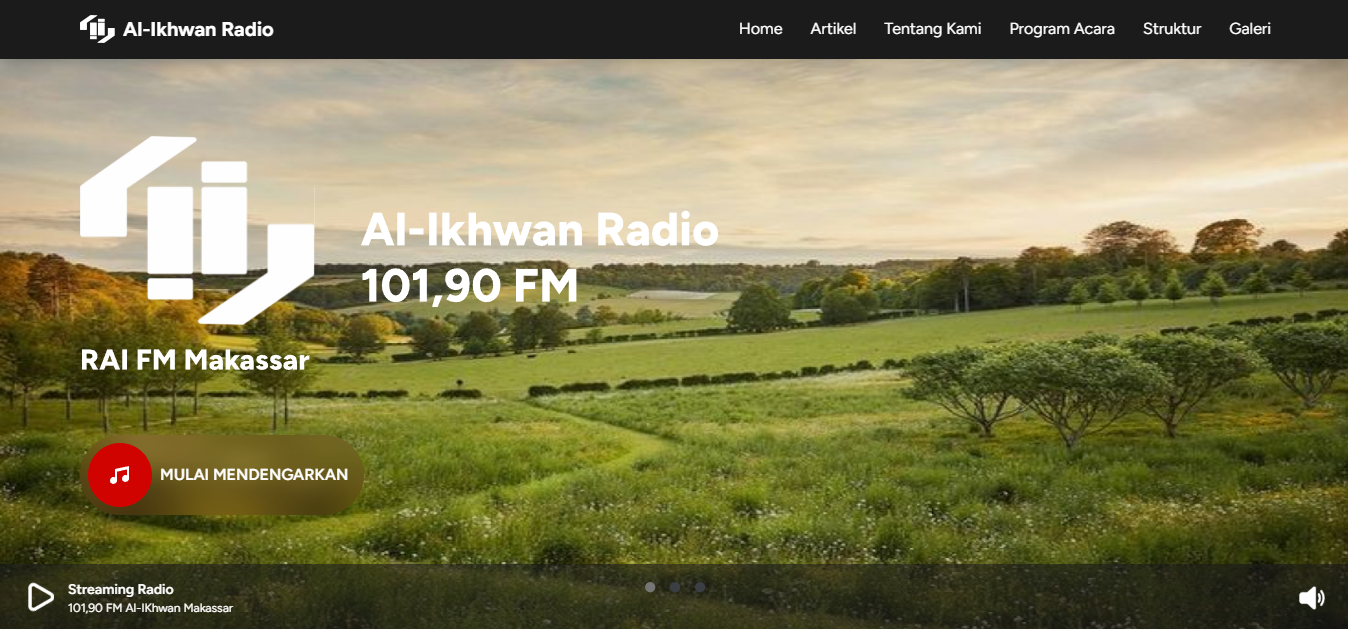Select the first carousel slide dot

pyautogui.click(x=650, y=587)
